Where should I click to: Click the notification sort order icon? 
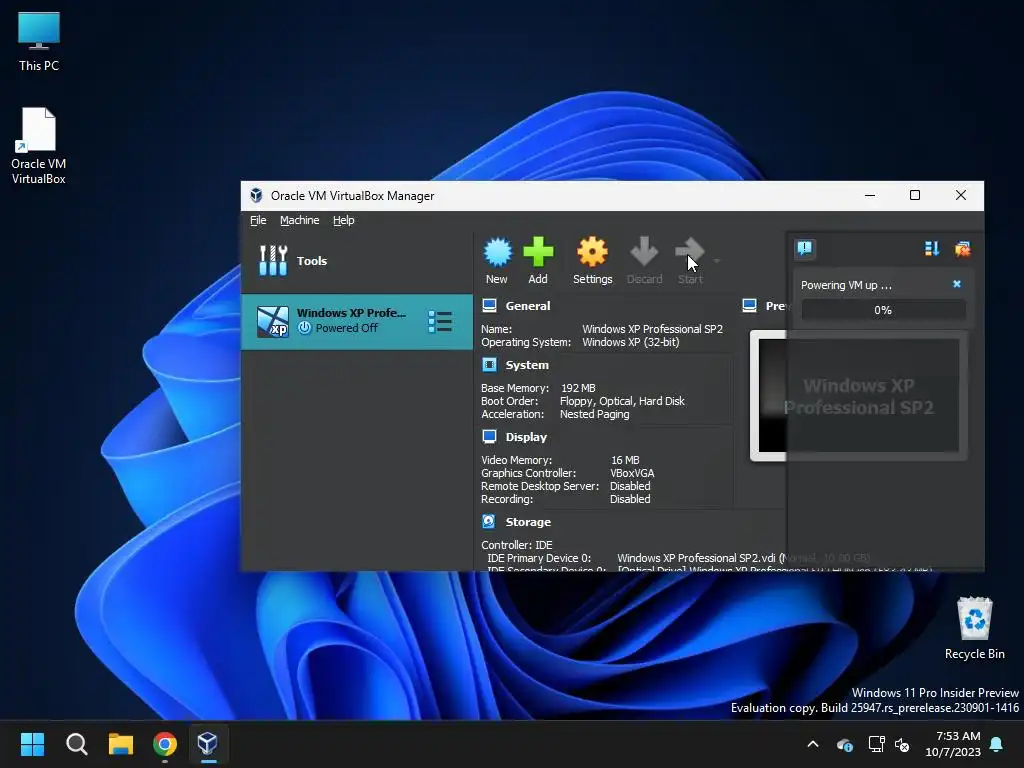coord(932,248)
